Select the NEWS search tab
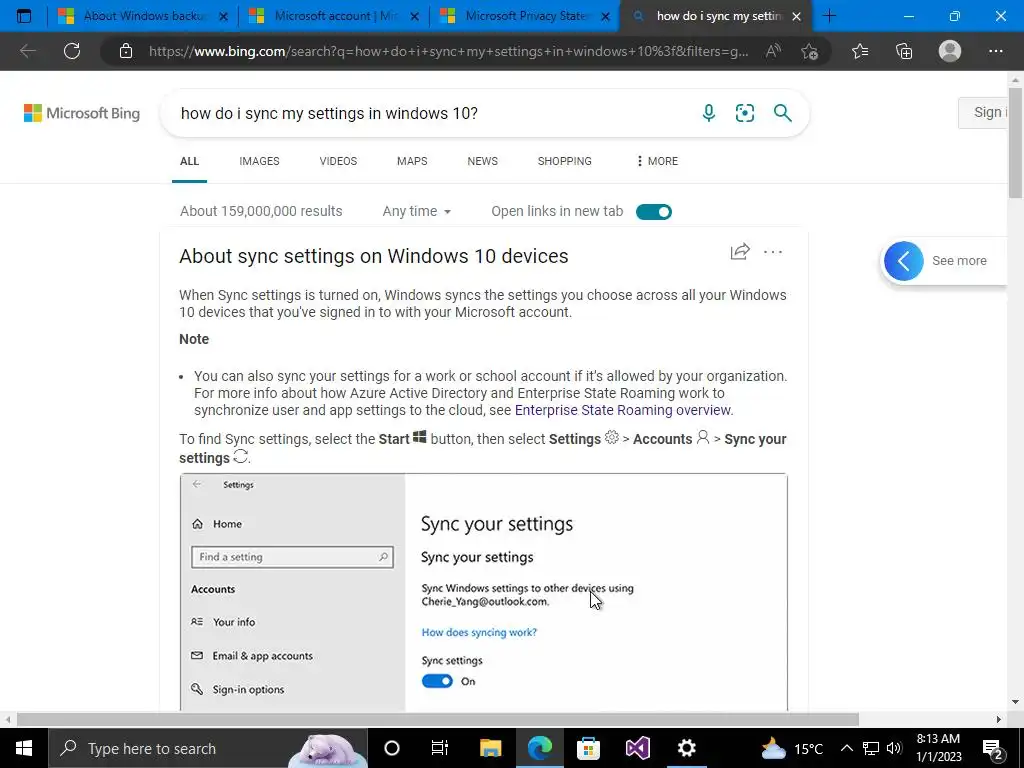Screen dimensions: 1024x768 tap(483, 161)
